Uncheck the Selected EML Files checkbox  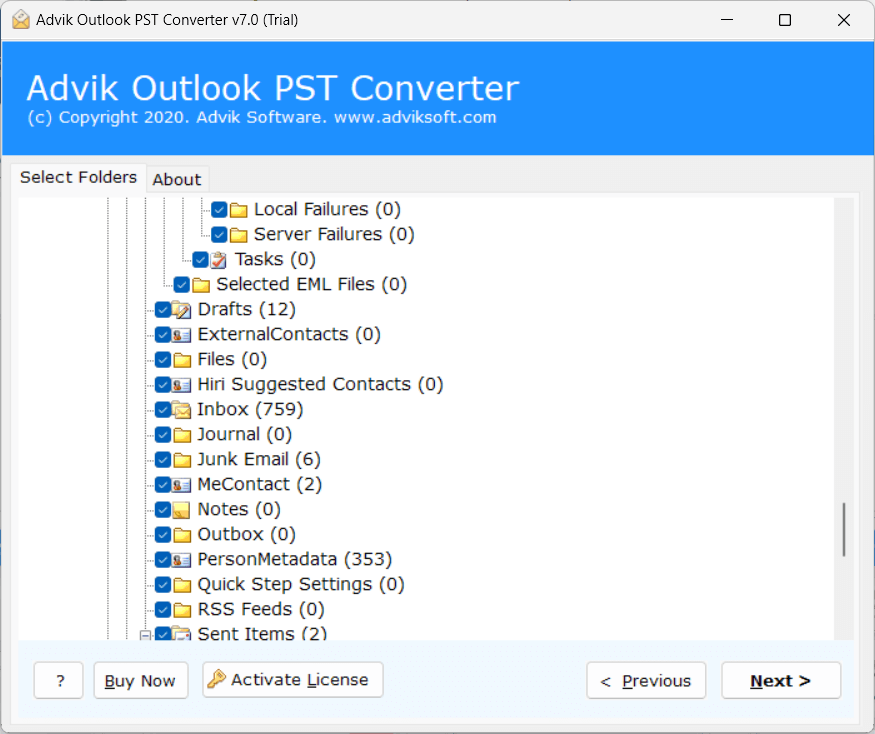point(181,285)
